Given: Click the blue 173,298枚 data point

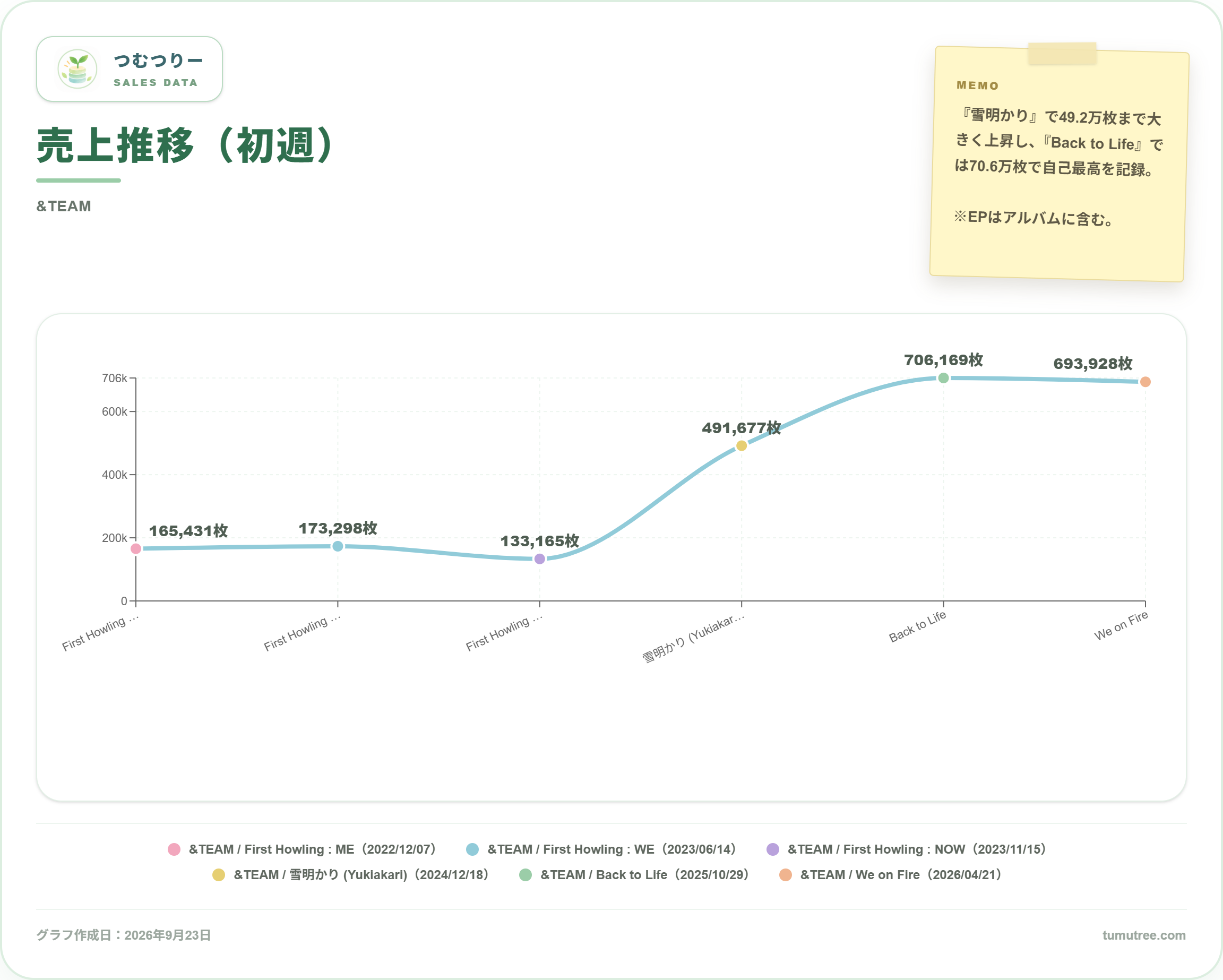Looking at the screenshot, I should pyautogui.click(x=338, y=546).
